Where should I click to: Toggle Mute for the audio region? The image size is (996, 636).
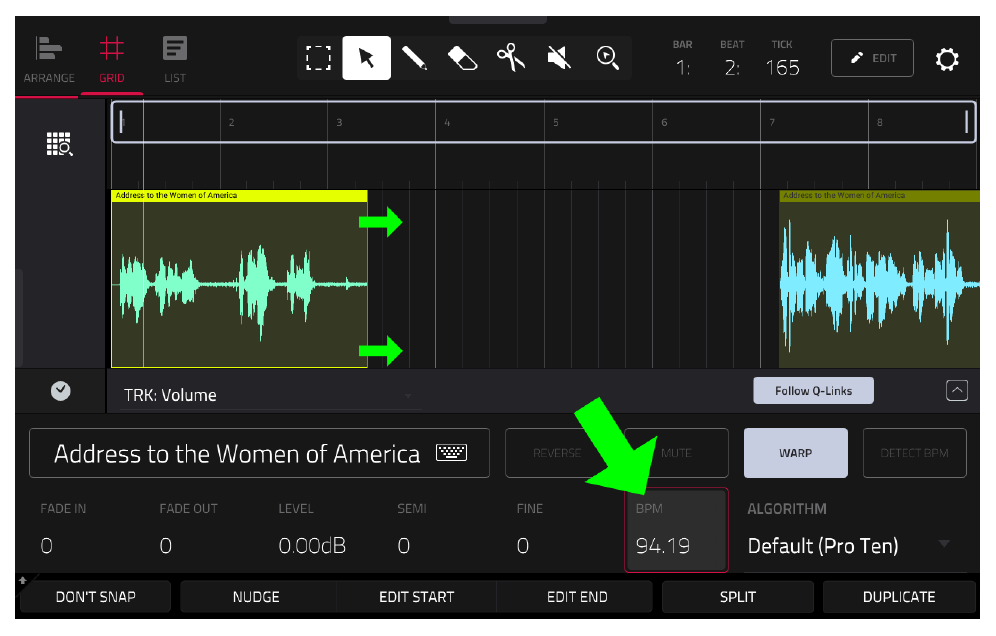coord(676,453)
